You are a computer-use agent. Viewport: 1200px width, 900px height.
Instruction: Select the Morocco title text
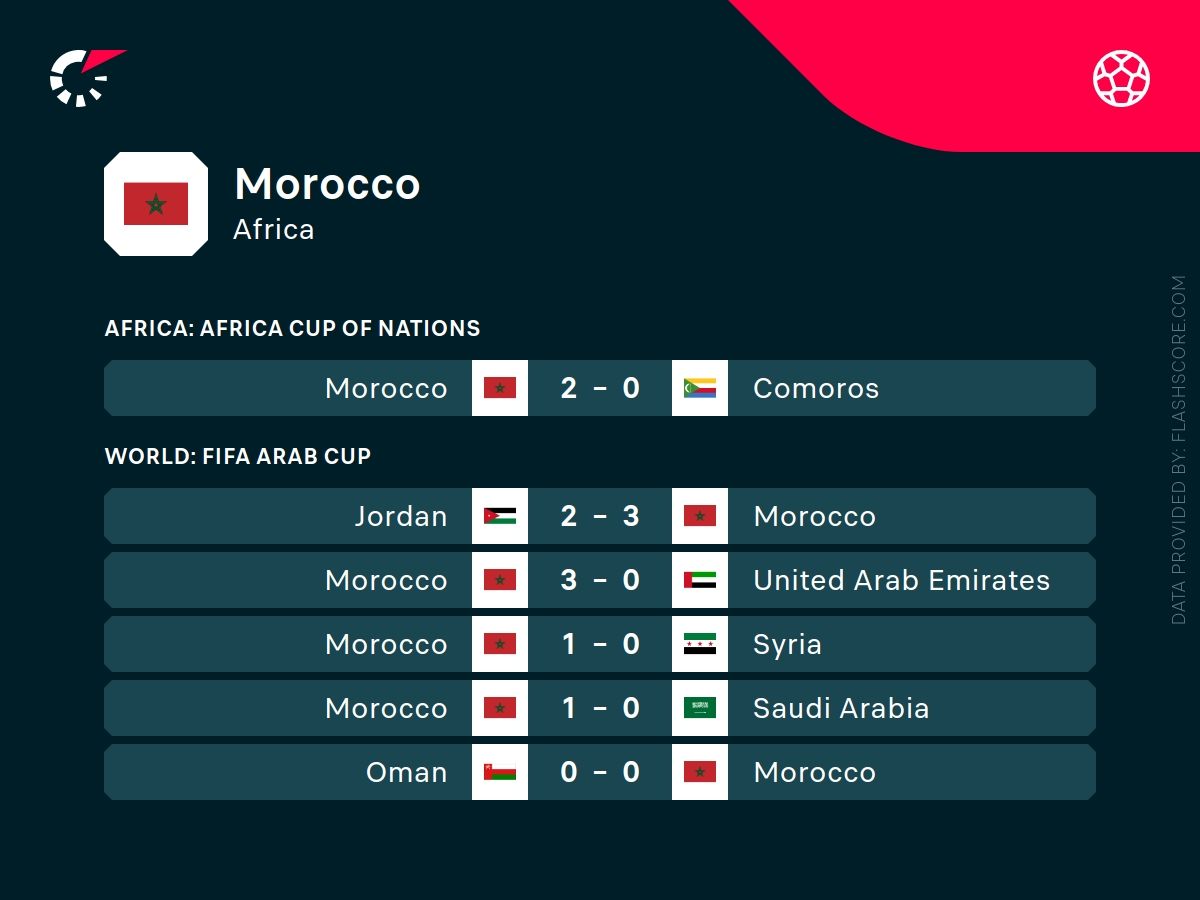coord(327,184)
